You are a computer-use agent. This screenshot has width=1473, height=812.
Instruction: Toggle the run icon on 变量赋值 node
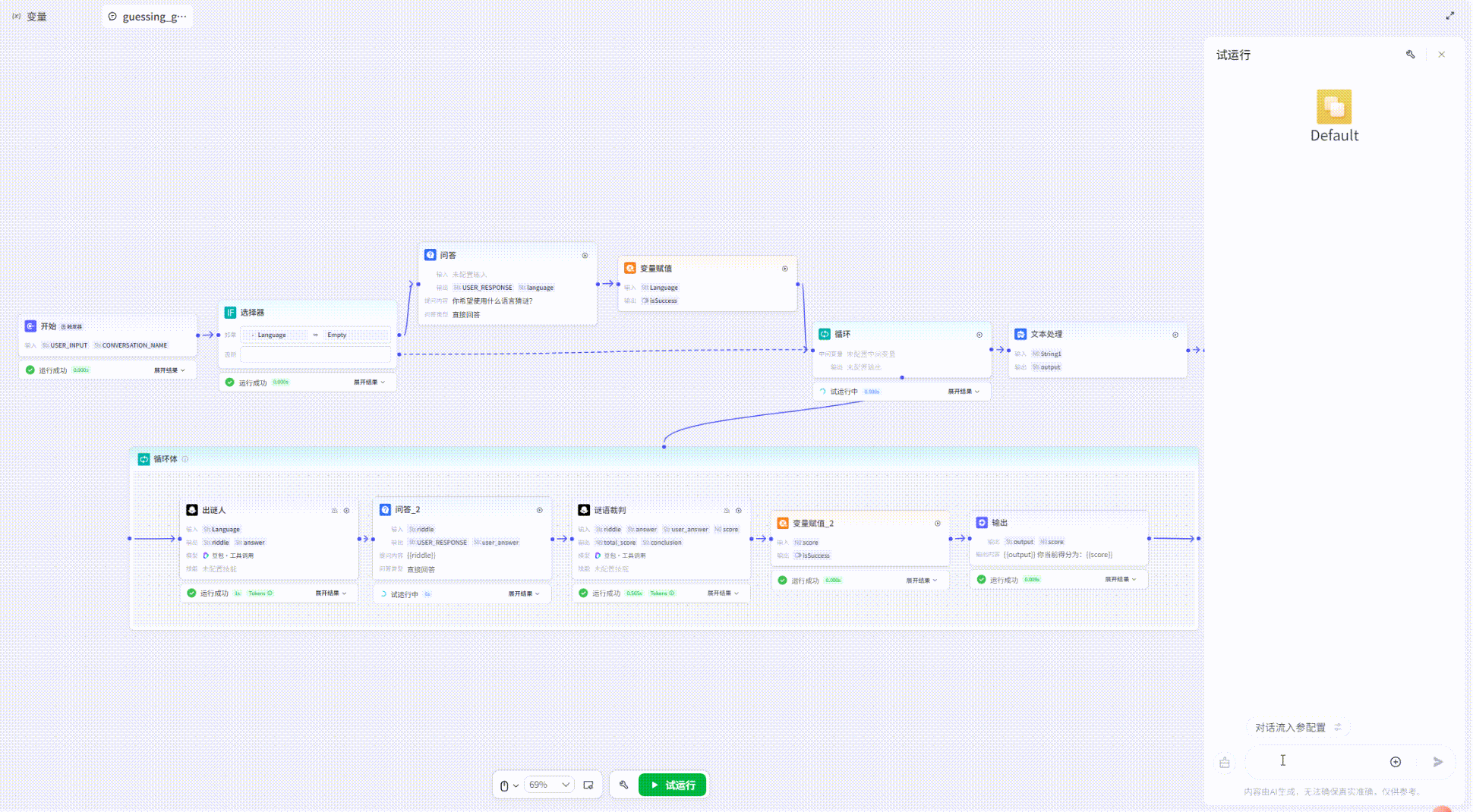[785, 269]
